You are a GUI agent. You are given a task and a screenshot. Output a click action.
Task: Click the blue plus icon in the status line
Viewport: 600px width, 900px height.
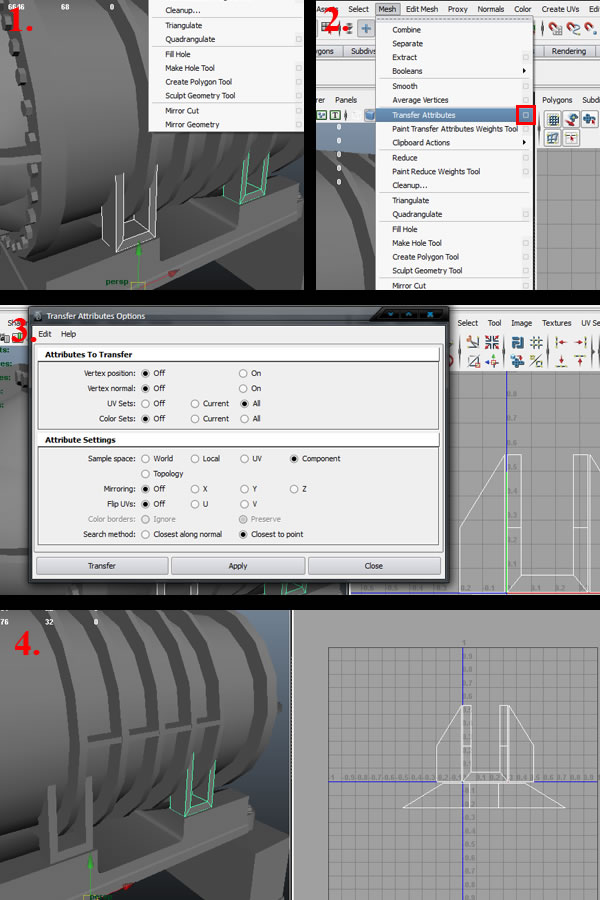point(365,28)
